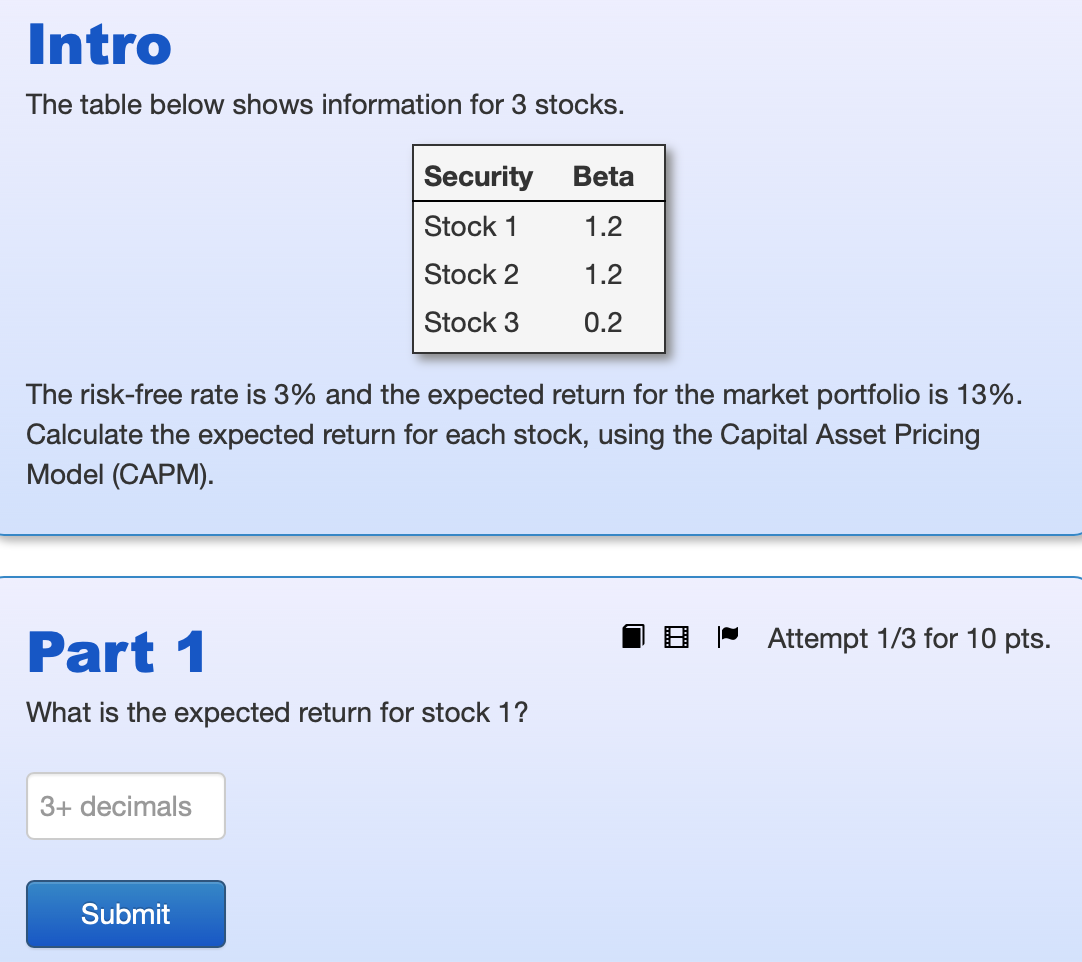Image resolution: width=1082 pixels, height=962 pixels.
Task: Click the Security column header
Action: pyautogui.click(x=478, y=175)
